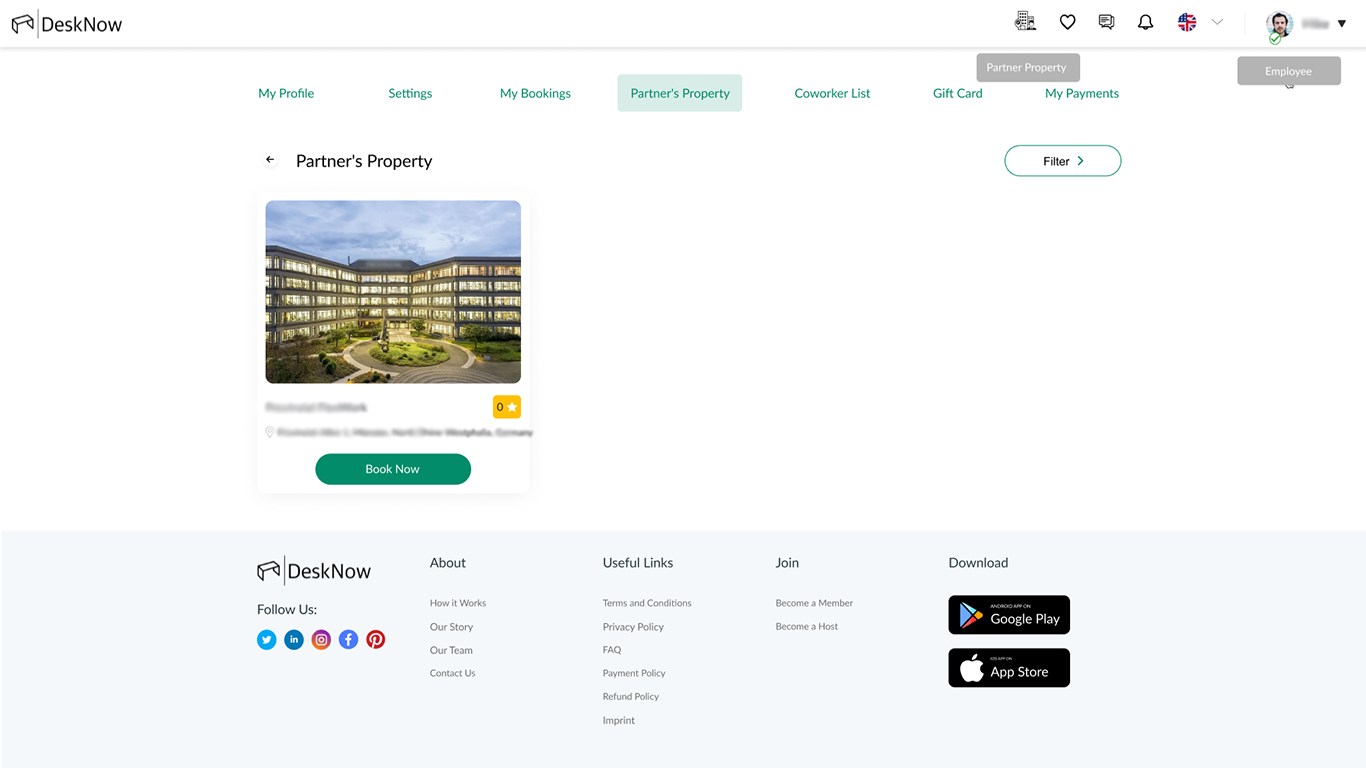Screen dimensions: 1366x768
Task: Select the Gift Card tab
Action: (x=958, y=93)
